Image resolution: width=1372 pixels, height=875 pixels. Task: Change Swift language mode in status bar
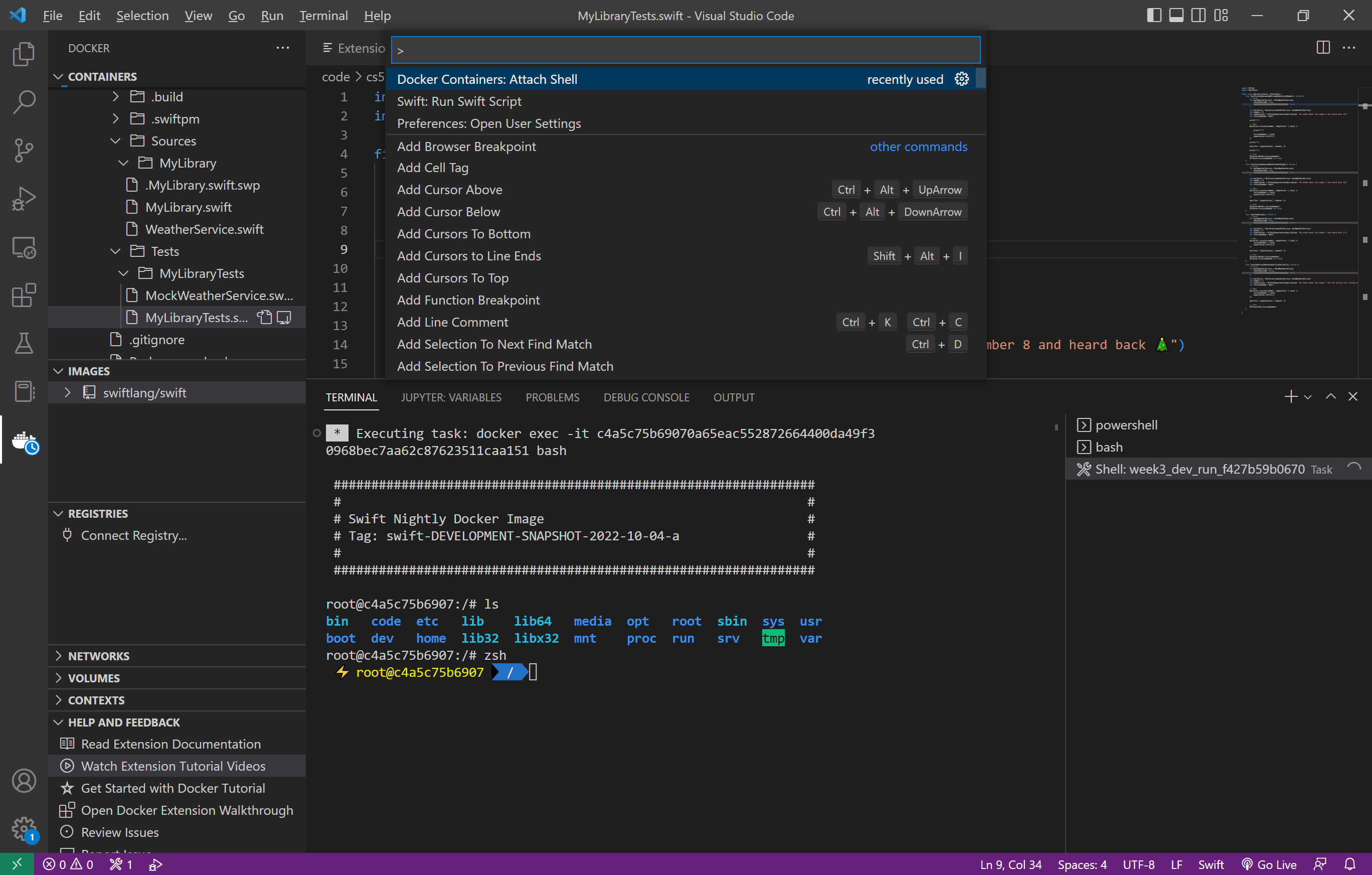(1211, 864)
